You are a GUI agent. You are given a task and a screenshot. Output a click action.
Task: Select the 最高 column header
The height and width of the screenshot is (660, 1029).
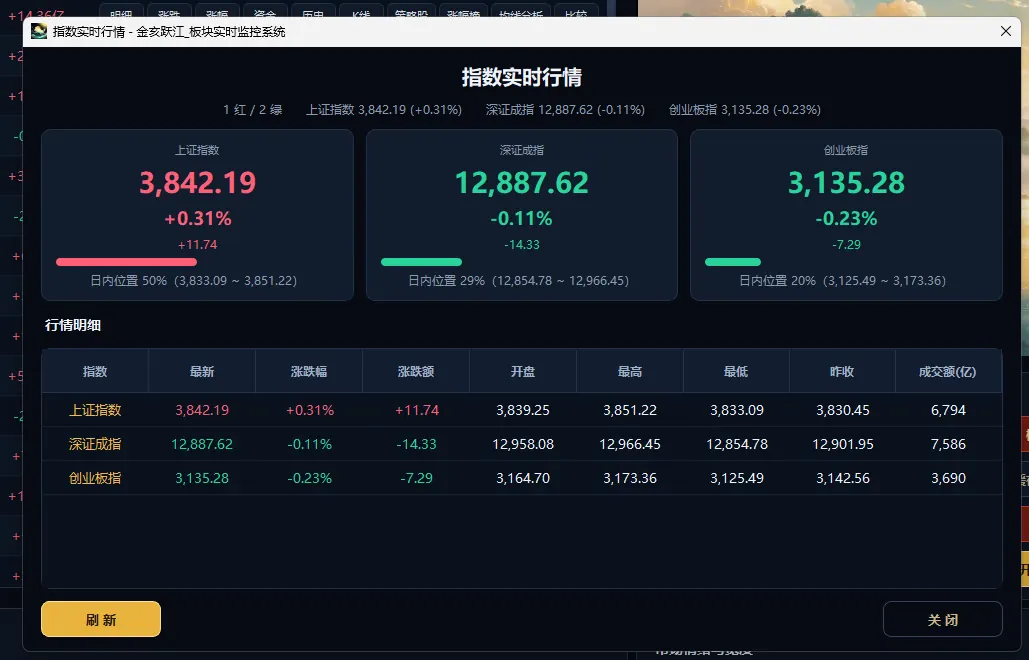630,371
